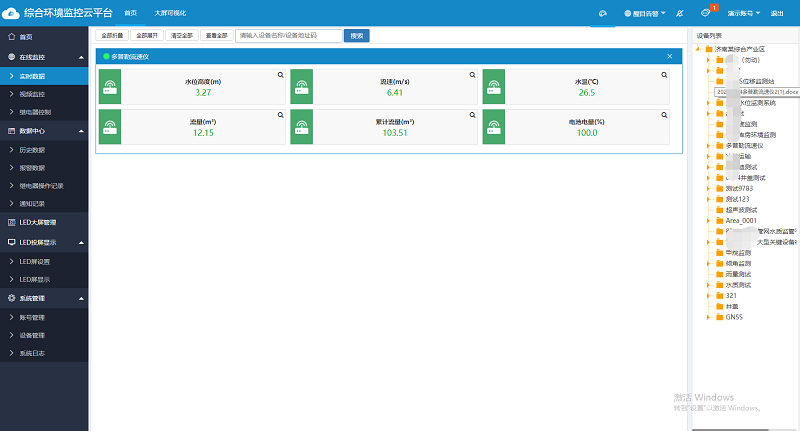This screenshot has height=431, width=800.
Task: Select 水质测试 in the device tree
Action: (738, 285)
